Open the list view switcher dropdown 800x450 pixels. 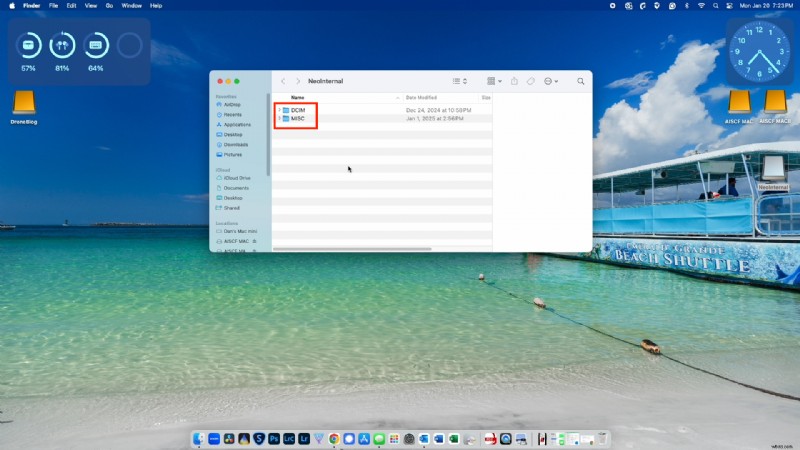click(458, 81)
